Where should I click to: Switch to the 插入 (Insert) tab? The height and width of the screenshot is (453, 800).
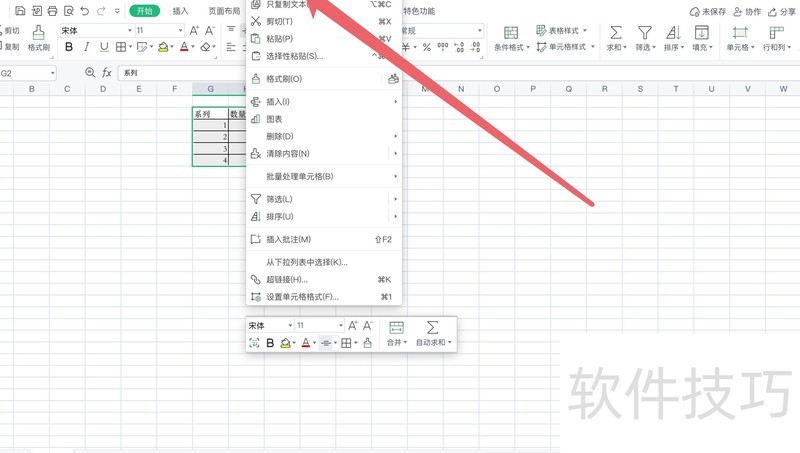[180, 11]
